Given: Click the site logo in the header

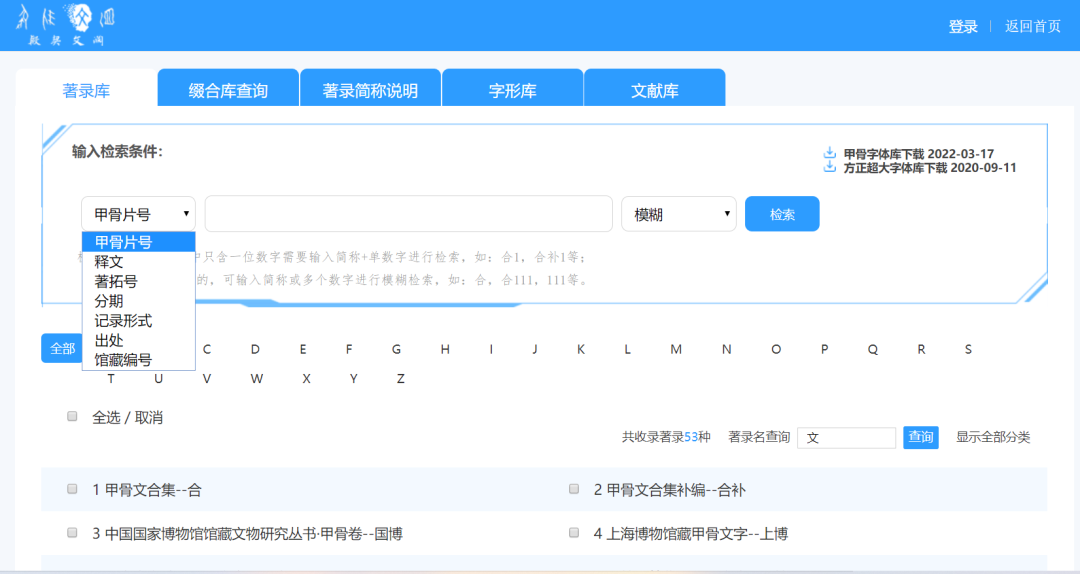Looking at the screenshot, I should [65, 25].
